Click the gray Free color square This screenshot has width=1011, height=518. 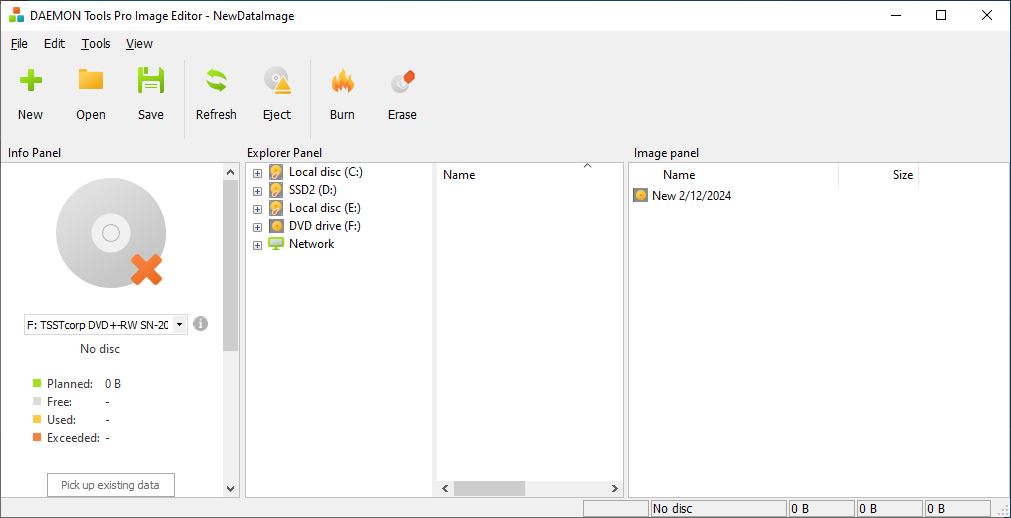click(37, 402)
